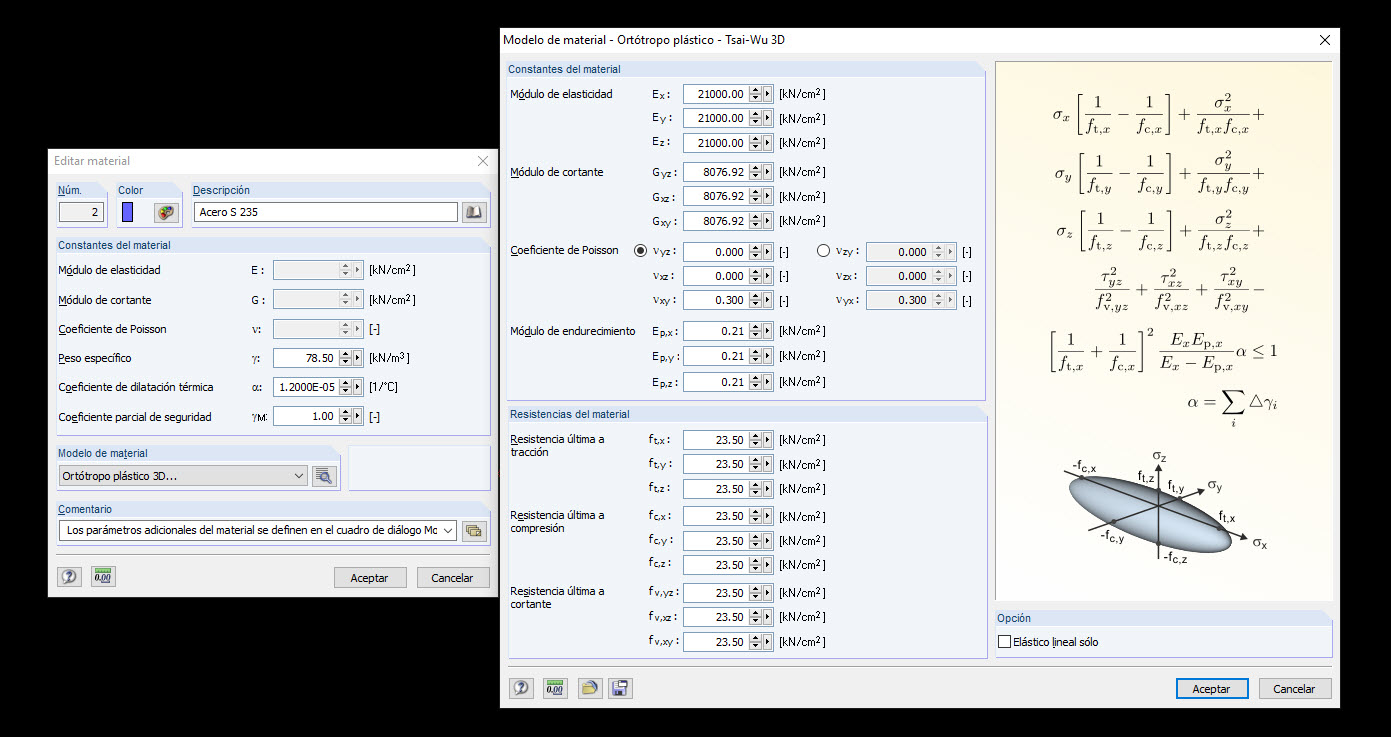Click the right-arrow button beside the νxy field
The height and width of the screenshot is (737, 1391).
click(768, 300)
